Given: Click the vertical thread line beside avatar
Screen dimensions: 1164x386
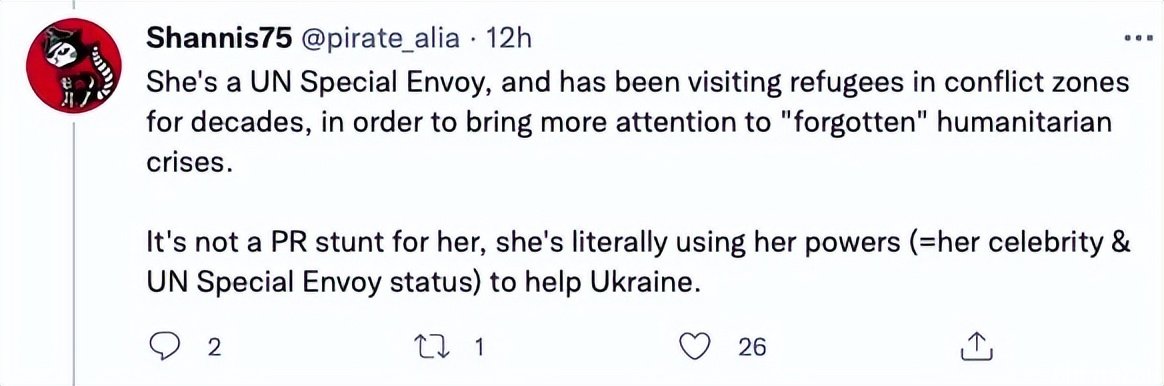Looking at the screenshot, I should (73, 250).
